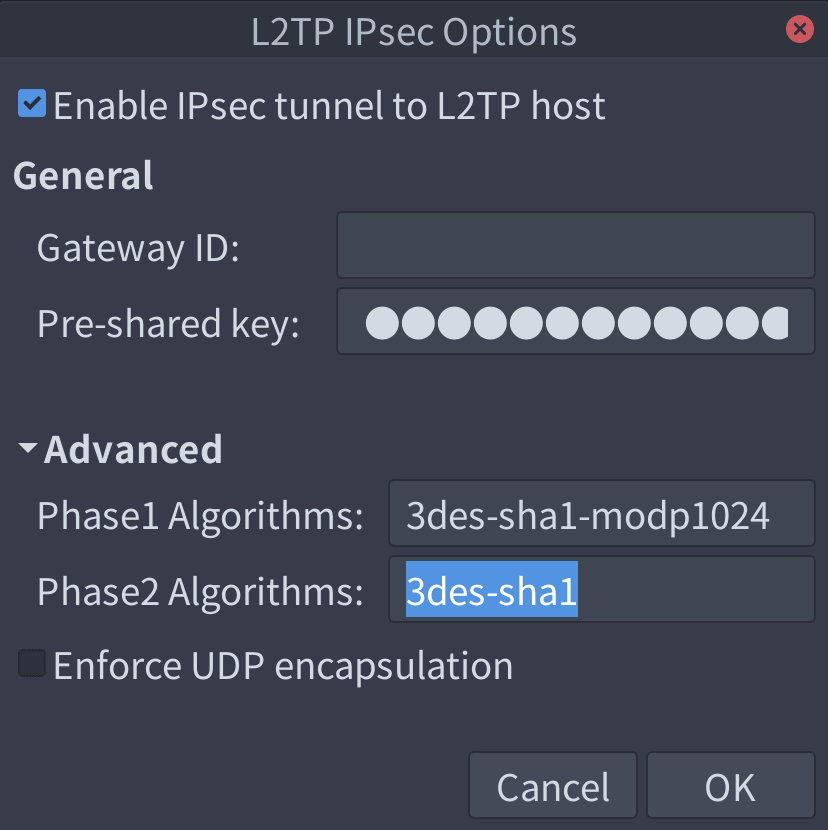Collapse the Advanced section triangle
828x830 pixels.
coord(28,450)
